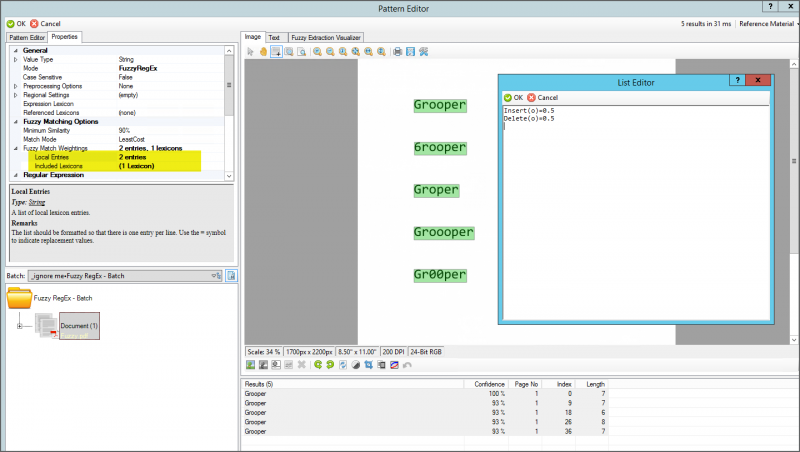800x452 pixels.
Task: Select the Local Entries property row
Action: tap(115, 157)
